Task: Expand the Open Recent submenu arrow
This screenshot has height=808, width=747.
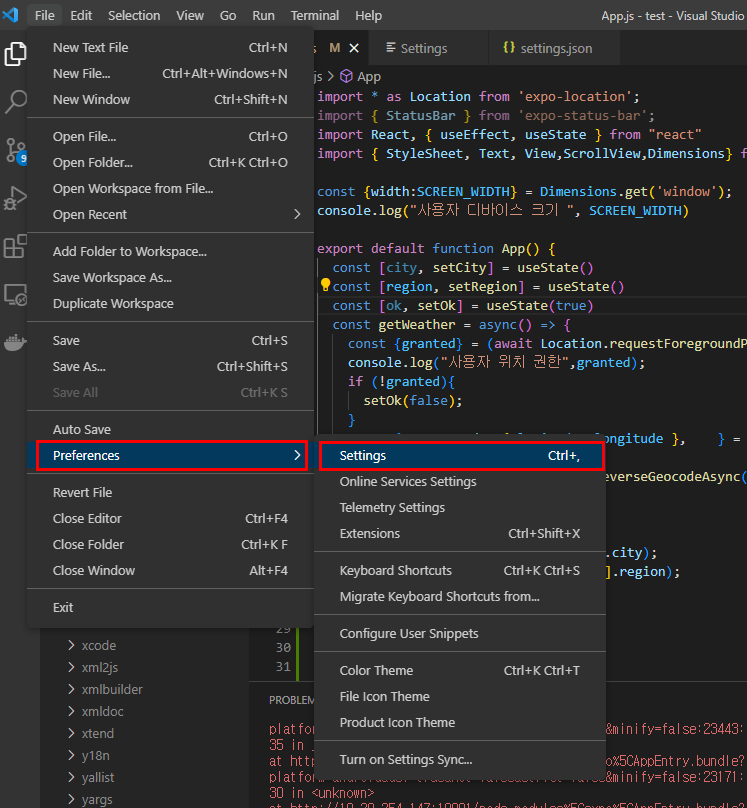Action: [x=297, y=214]
